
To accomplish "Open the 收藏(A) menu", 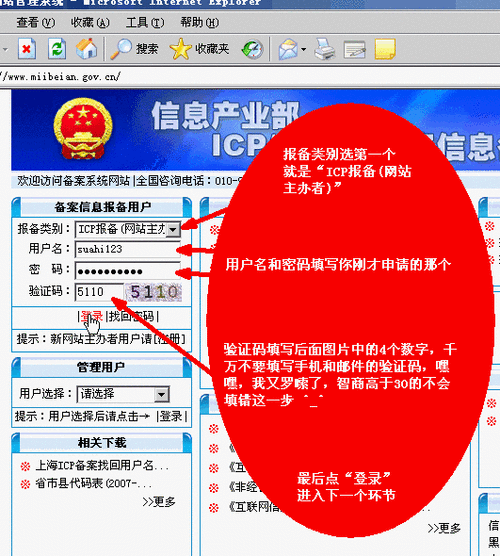I will pos(90,23).
